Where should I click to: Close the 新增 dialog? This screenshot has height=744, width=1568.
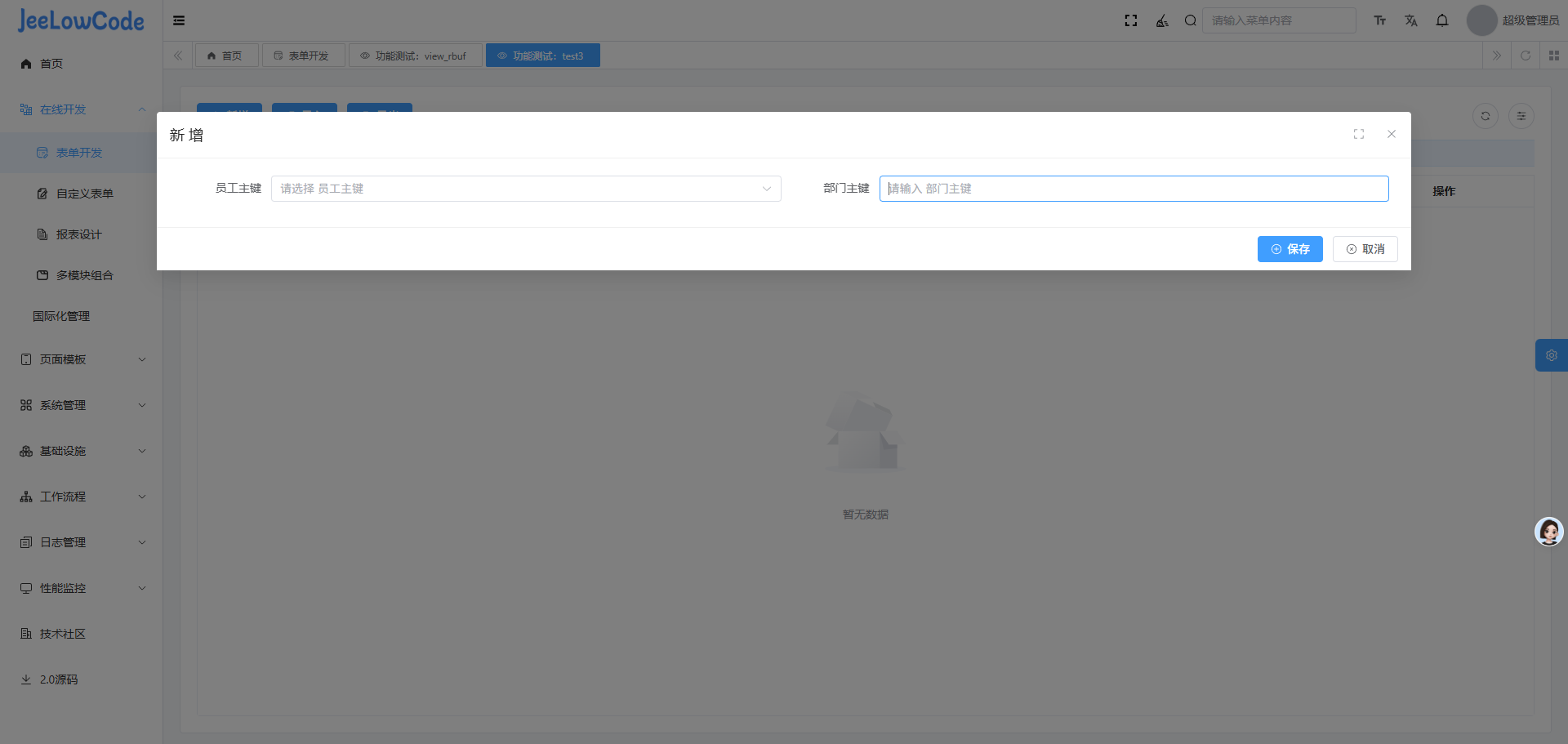point(1391,134)
